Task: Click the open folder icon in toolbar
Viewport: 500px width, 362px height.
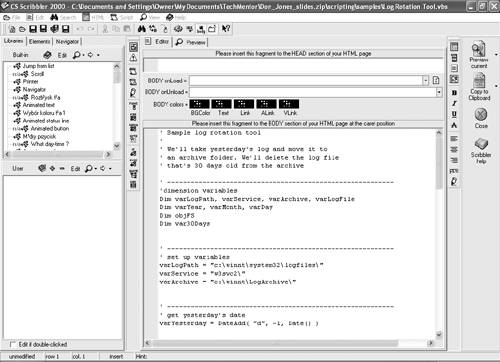Action: [22, 29]
